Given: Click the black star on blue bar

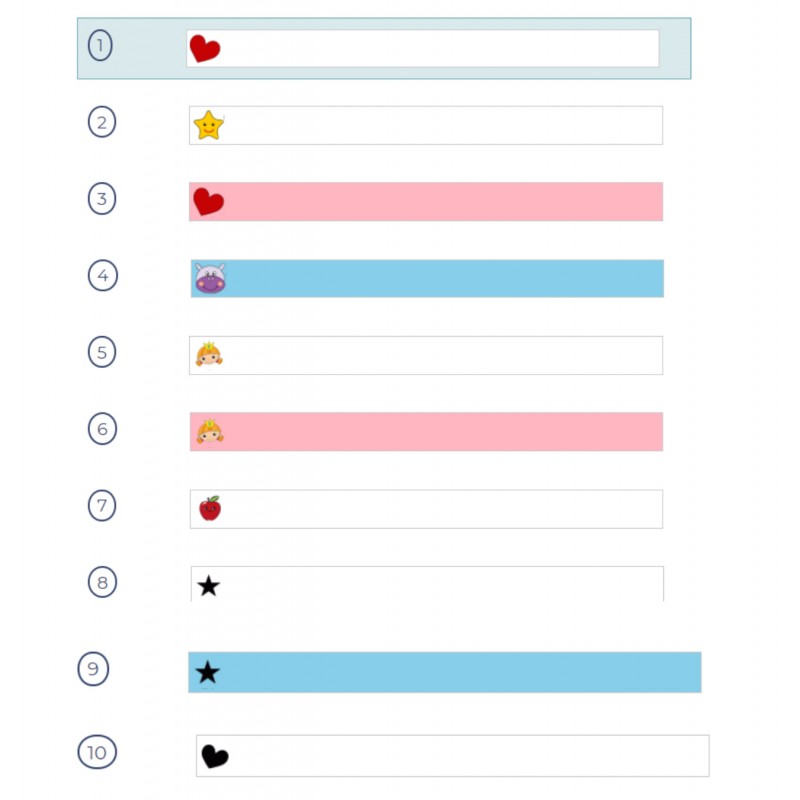Looking at the screenshot, I should (x=207, y=672).
